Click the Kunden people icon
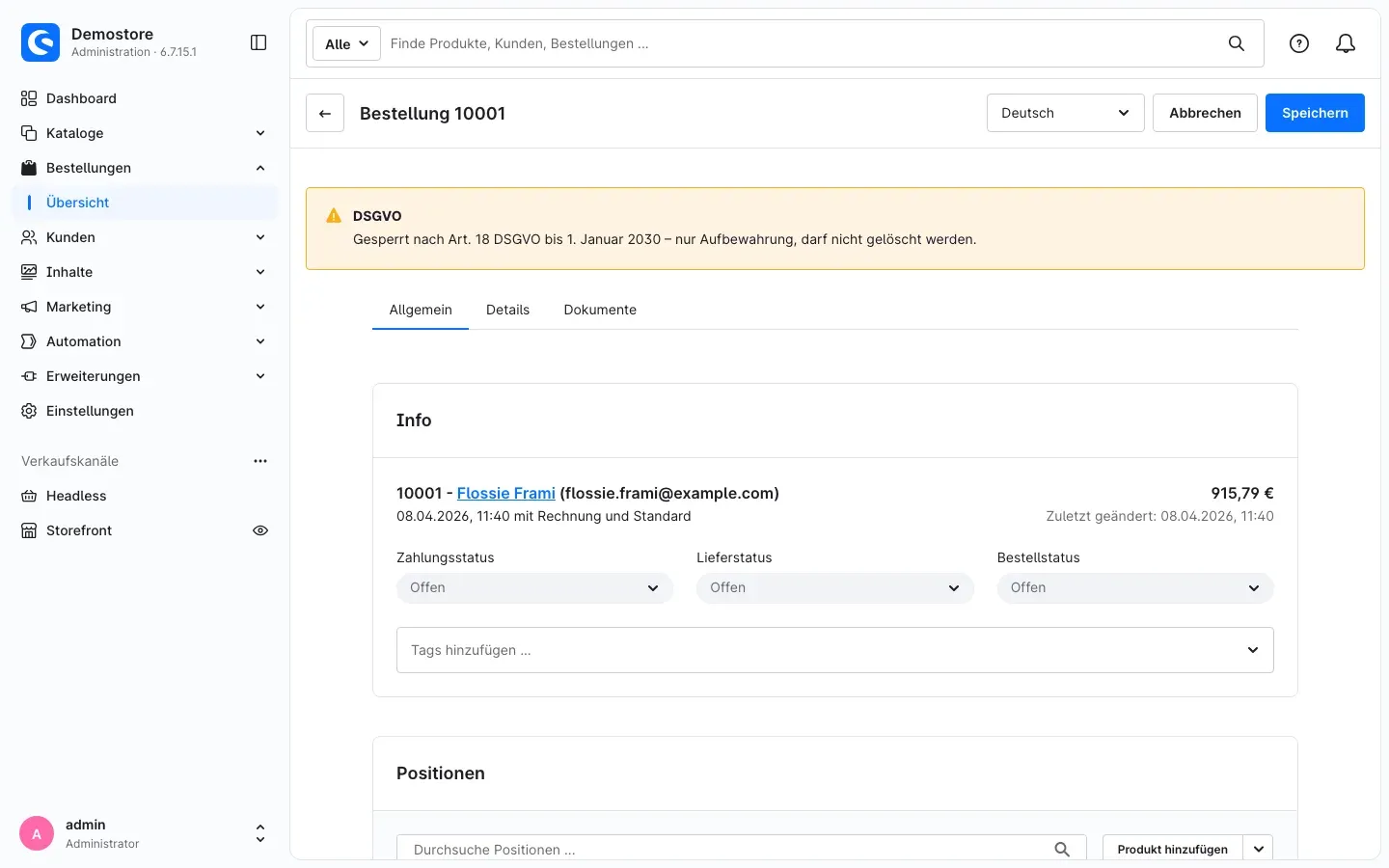The image size is (1389, 868). tap(29, 237)
